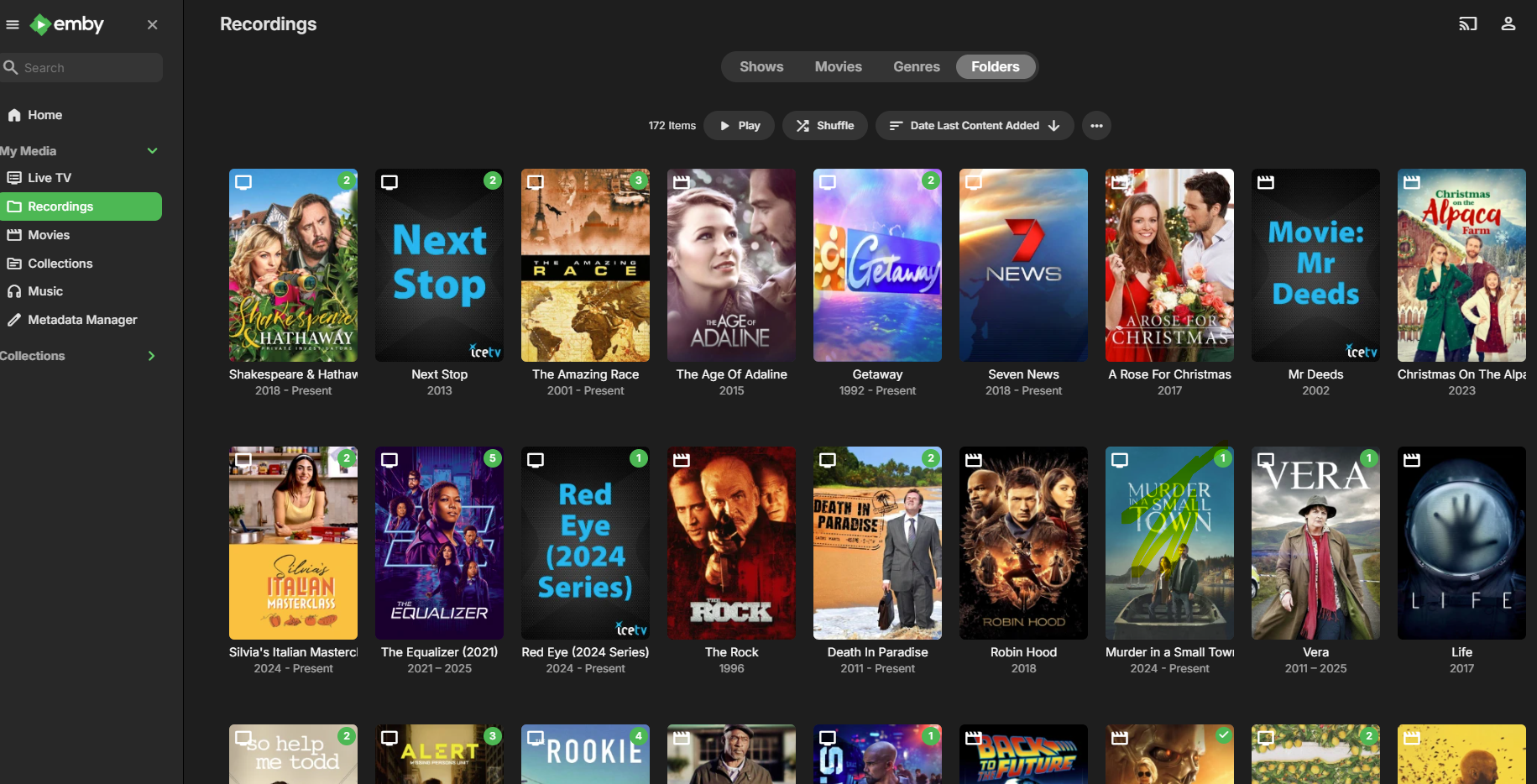Open the hamburger navigation menu
The height and width of the screenshot is (784, 1537).
click(x=13, y=24)
